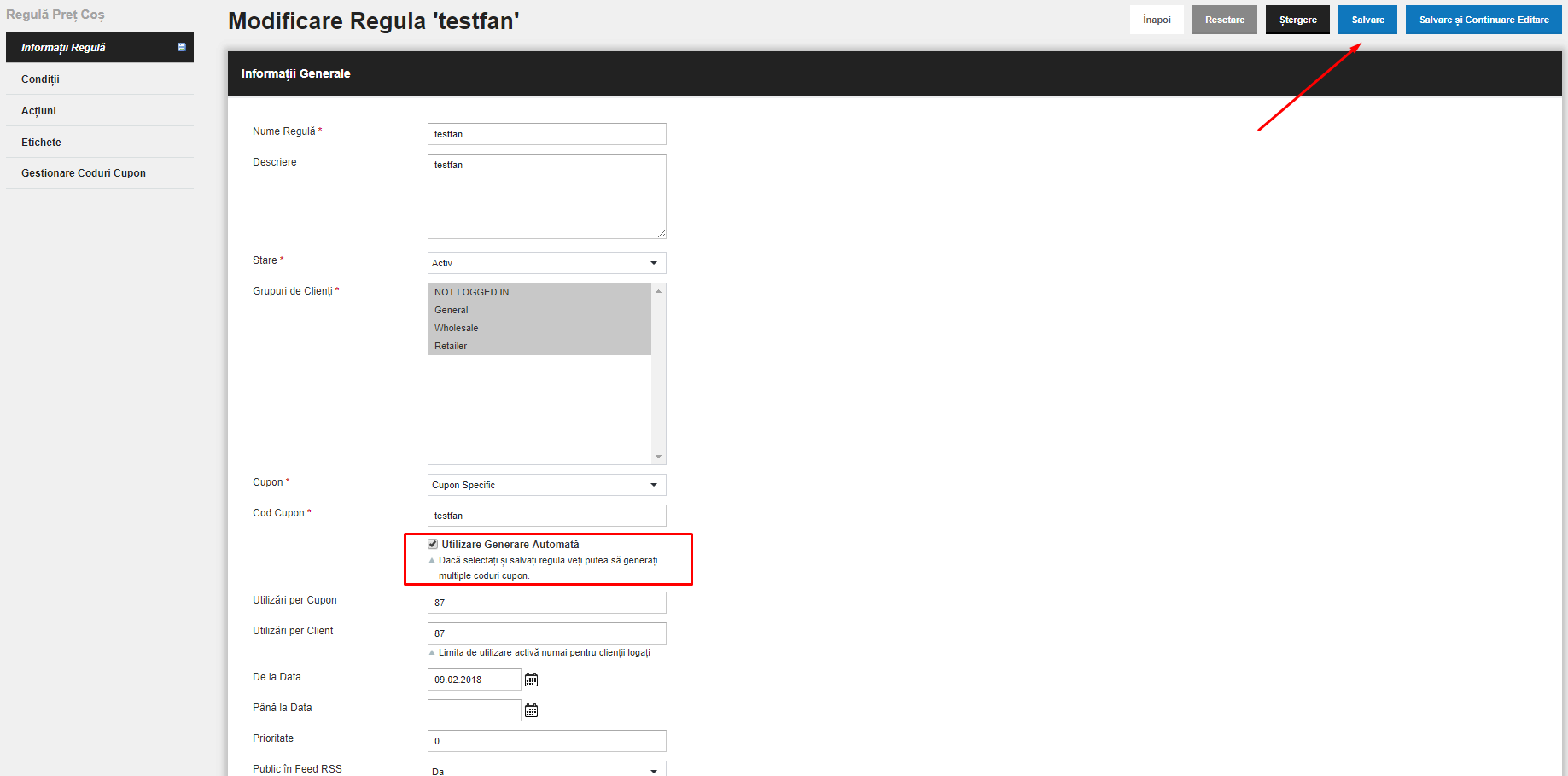Open the Informații Regulă tab

click(x=100, y=48)
